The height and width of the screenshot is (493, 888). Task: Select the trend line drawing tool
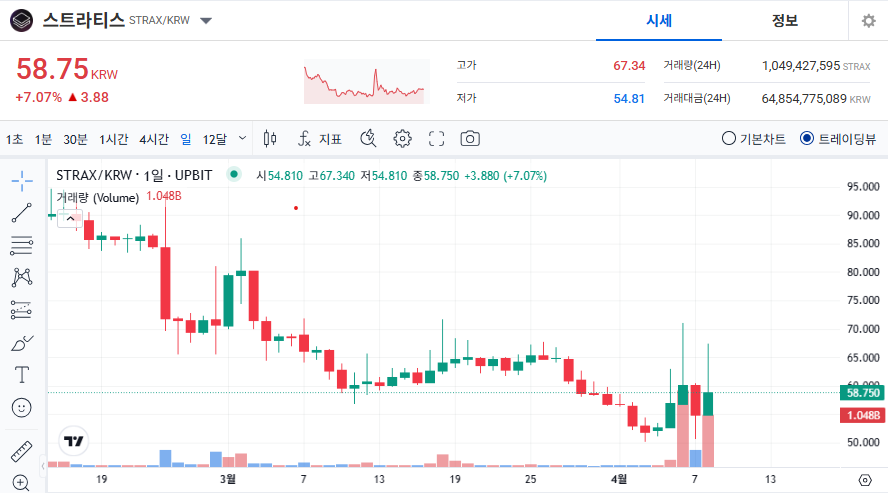pyautogui.click(x=22, y=213)
